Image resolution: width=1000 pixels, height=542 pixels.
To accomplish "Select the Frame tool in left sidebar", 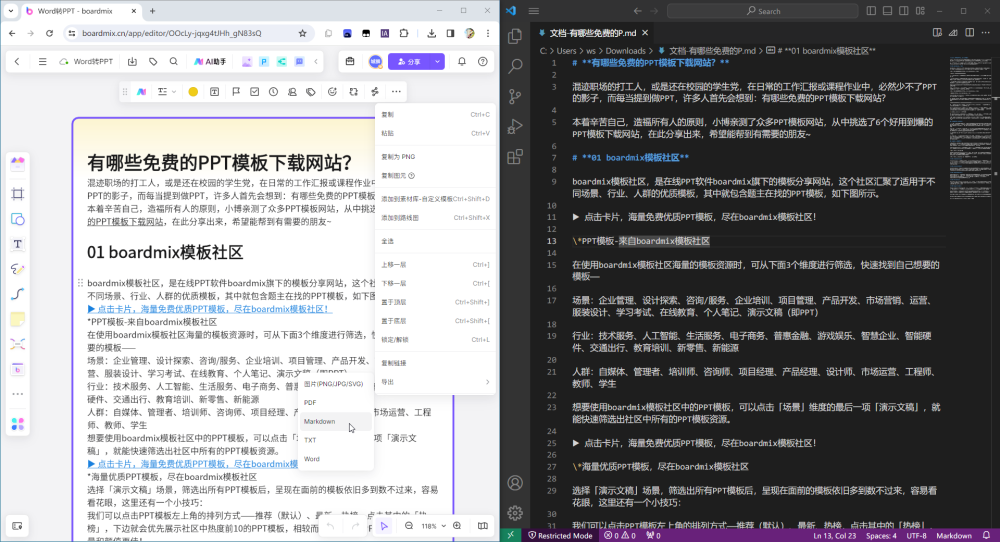I will click(x=17, y=193).
